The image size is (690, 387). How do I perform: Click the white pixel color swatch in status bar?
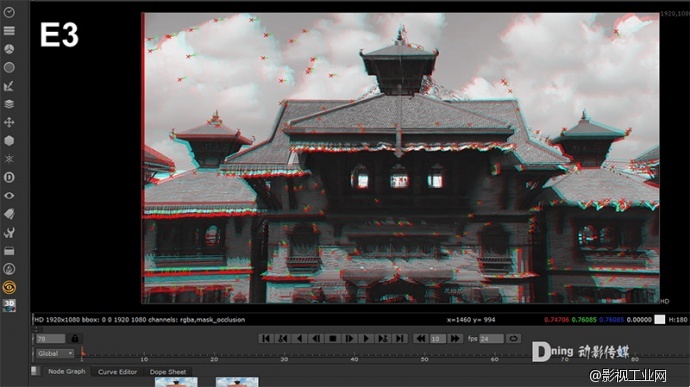(660, 320)
